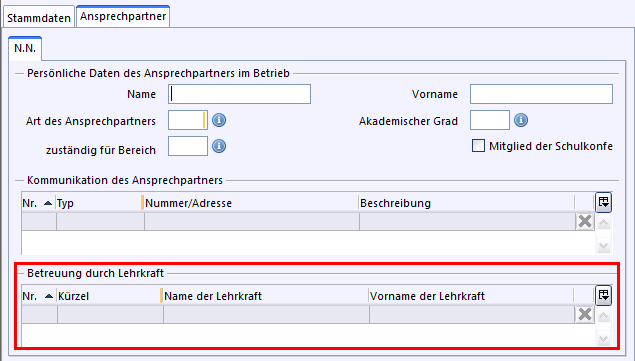Switch to the Stammdaten tab
Screen dimensions: 635x361
click(39, 18)
